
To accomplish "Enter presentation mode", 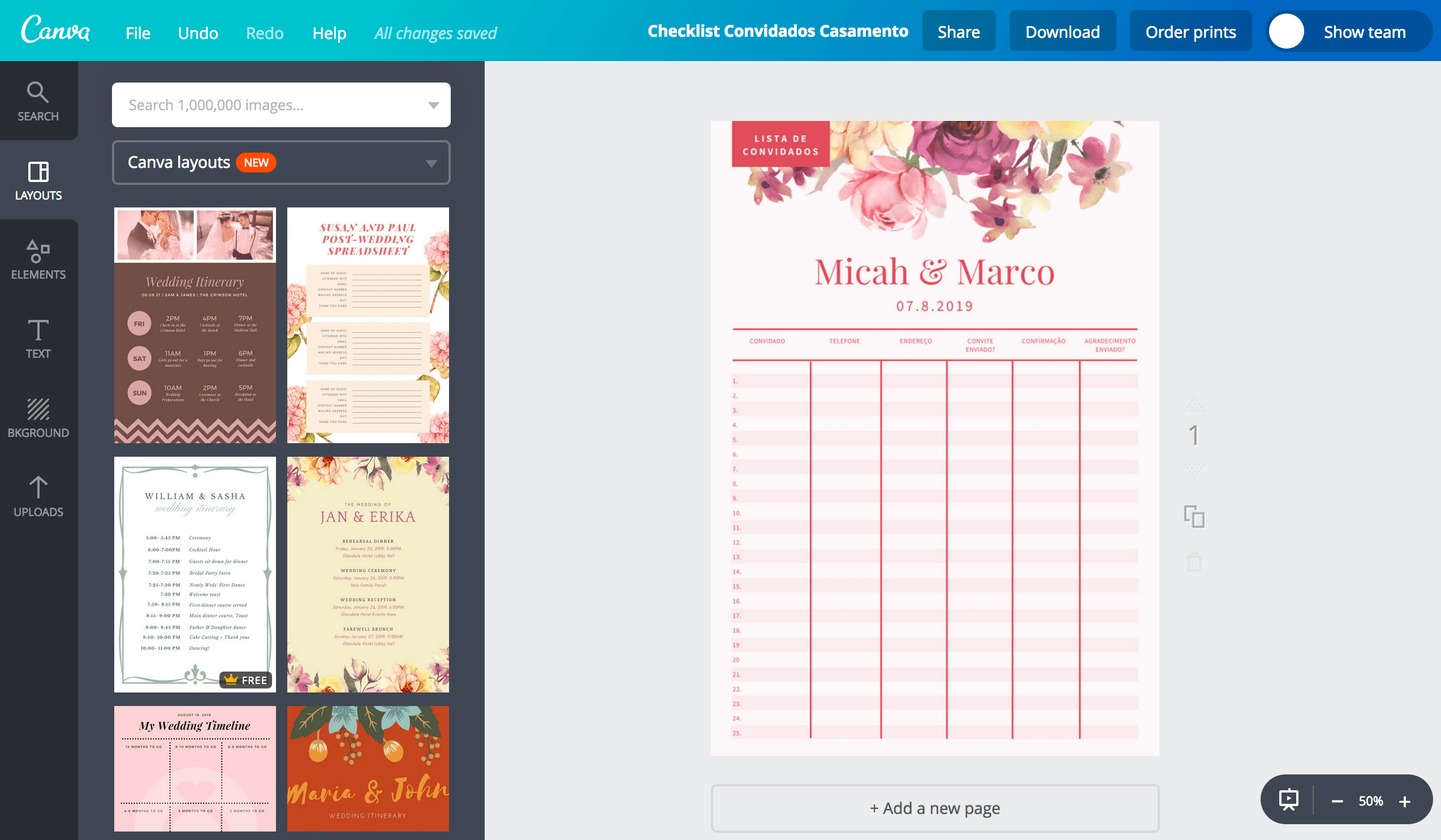I will tap(1288, 800).
